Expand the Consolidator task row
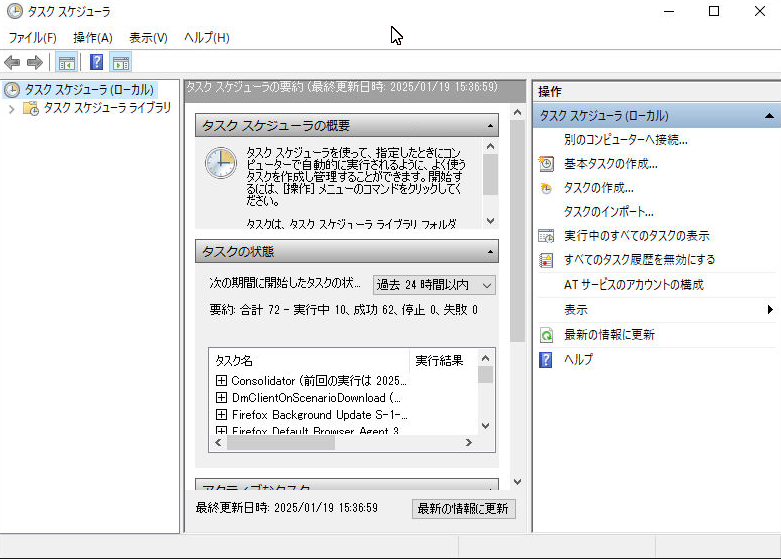 pyautogui.click(x=222, y=381)
